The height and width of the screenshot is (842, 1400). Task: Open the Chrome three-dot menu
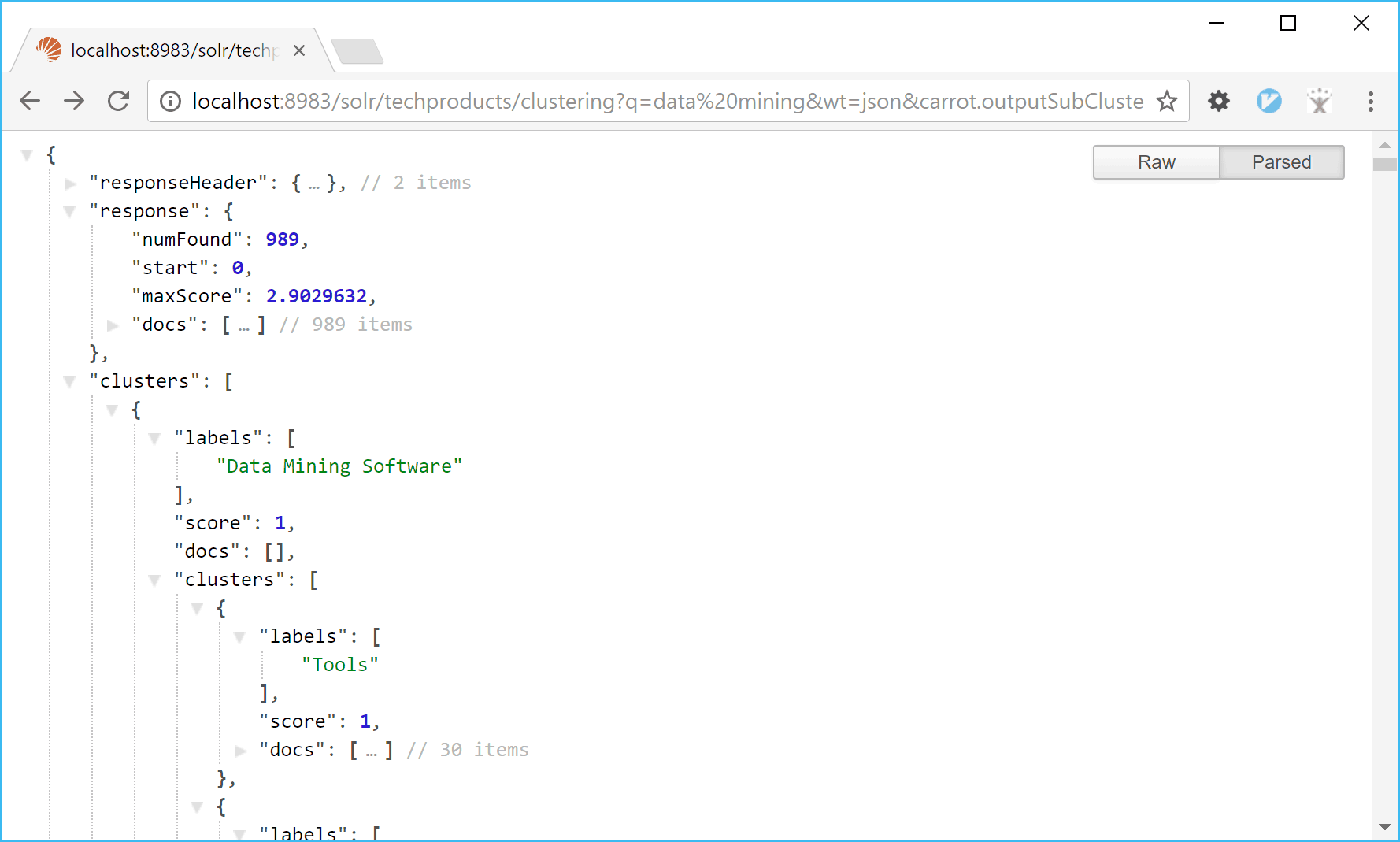tap(1370, 101)
